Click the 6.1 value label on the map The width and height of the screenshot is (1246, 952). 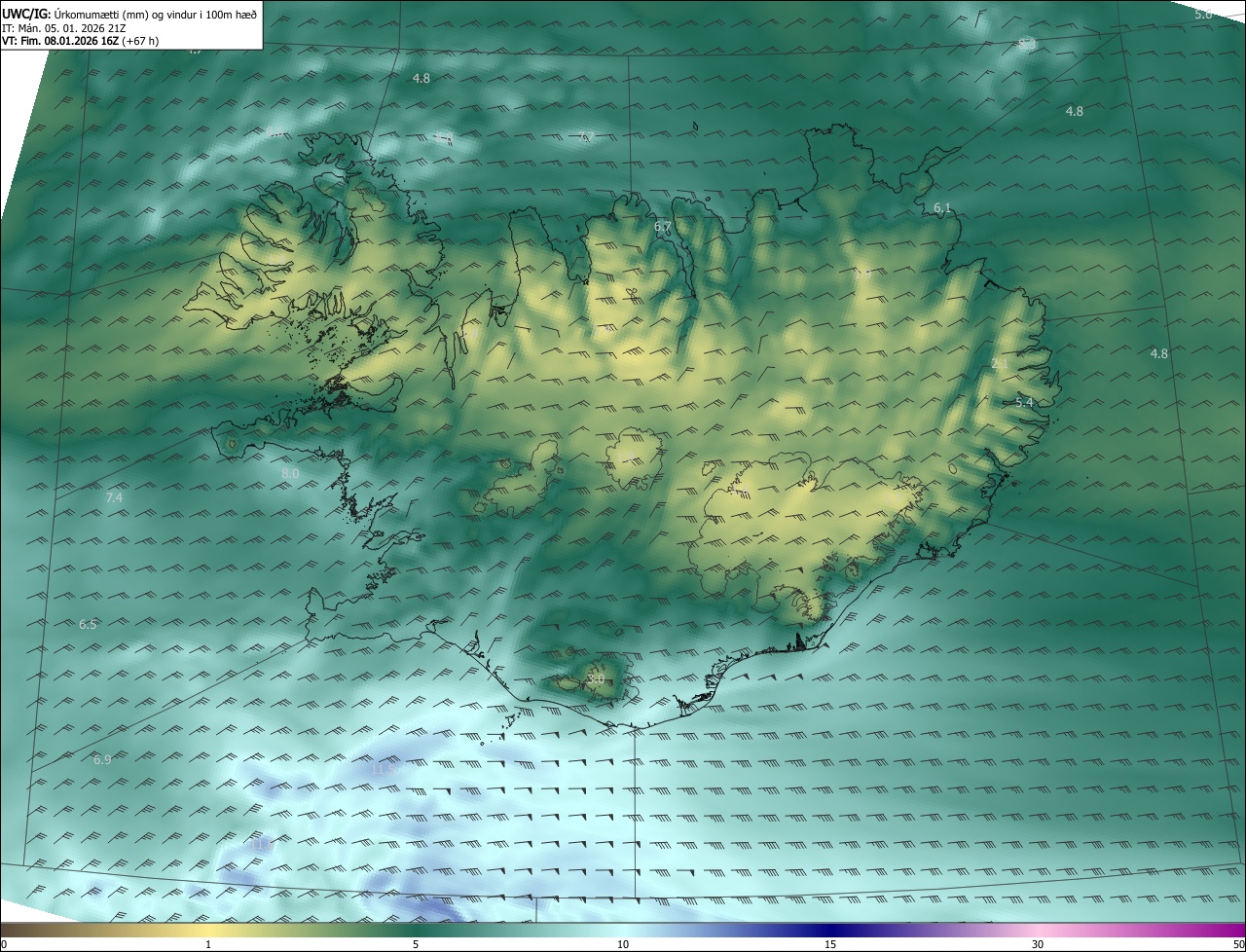click(x=942, y=208)
